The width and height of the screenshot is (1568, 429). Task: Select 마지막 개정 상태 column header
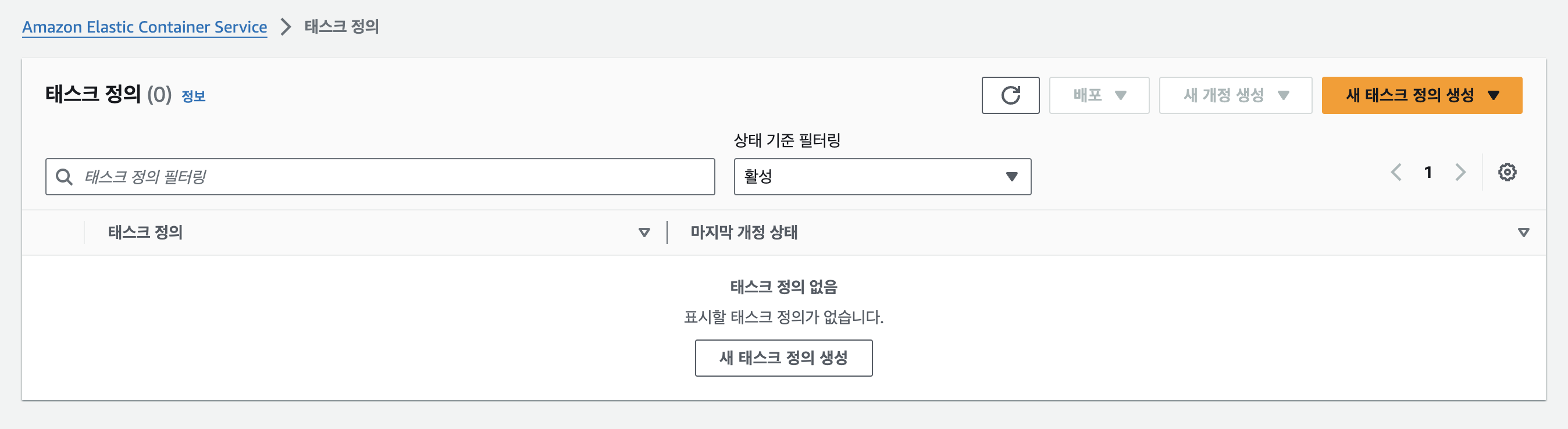tap(743, 233)
